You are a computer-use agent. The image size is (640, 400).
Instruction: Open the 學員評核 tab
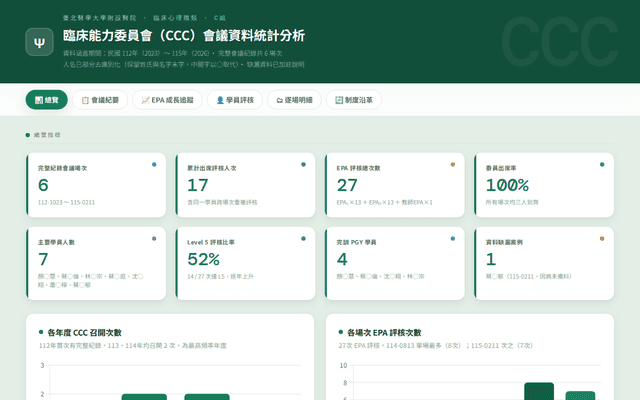[x=235, y=100]
